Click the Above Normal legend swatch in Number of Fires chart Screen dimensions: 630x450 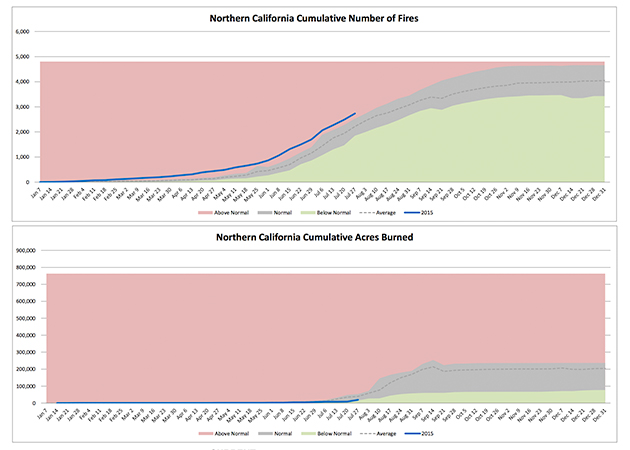(x=204, y=214)
